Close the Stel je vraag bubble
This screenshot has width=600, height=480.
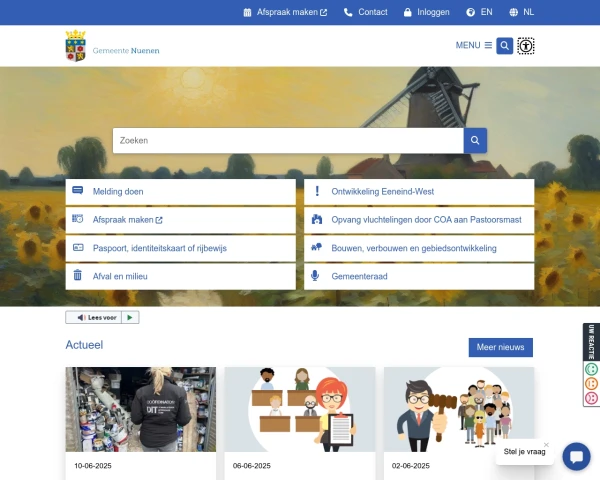click(x=546, y=444)
